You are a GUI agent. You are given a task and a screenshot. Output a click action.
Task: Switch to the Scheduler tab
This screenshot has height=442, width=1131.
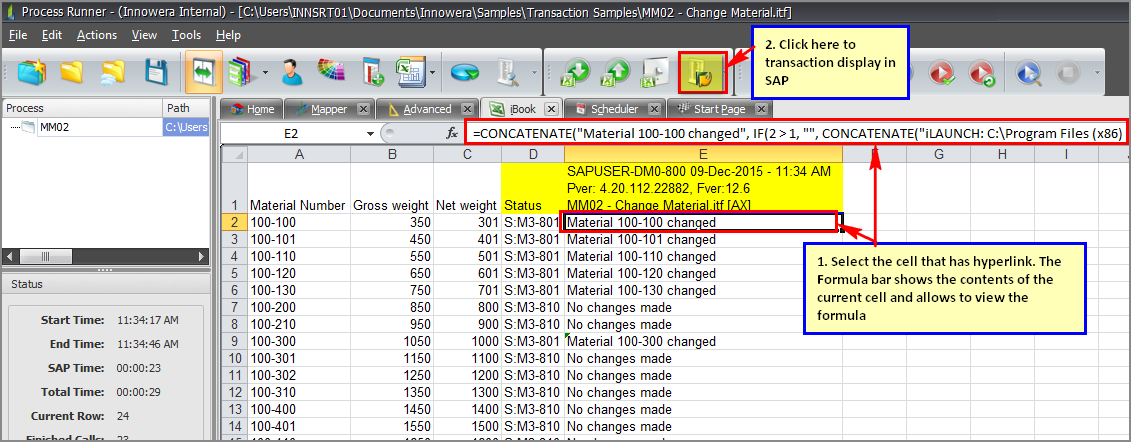pos(613,109)
